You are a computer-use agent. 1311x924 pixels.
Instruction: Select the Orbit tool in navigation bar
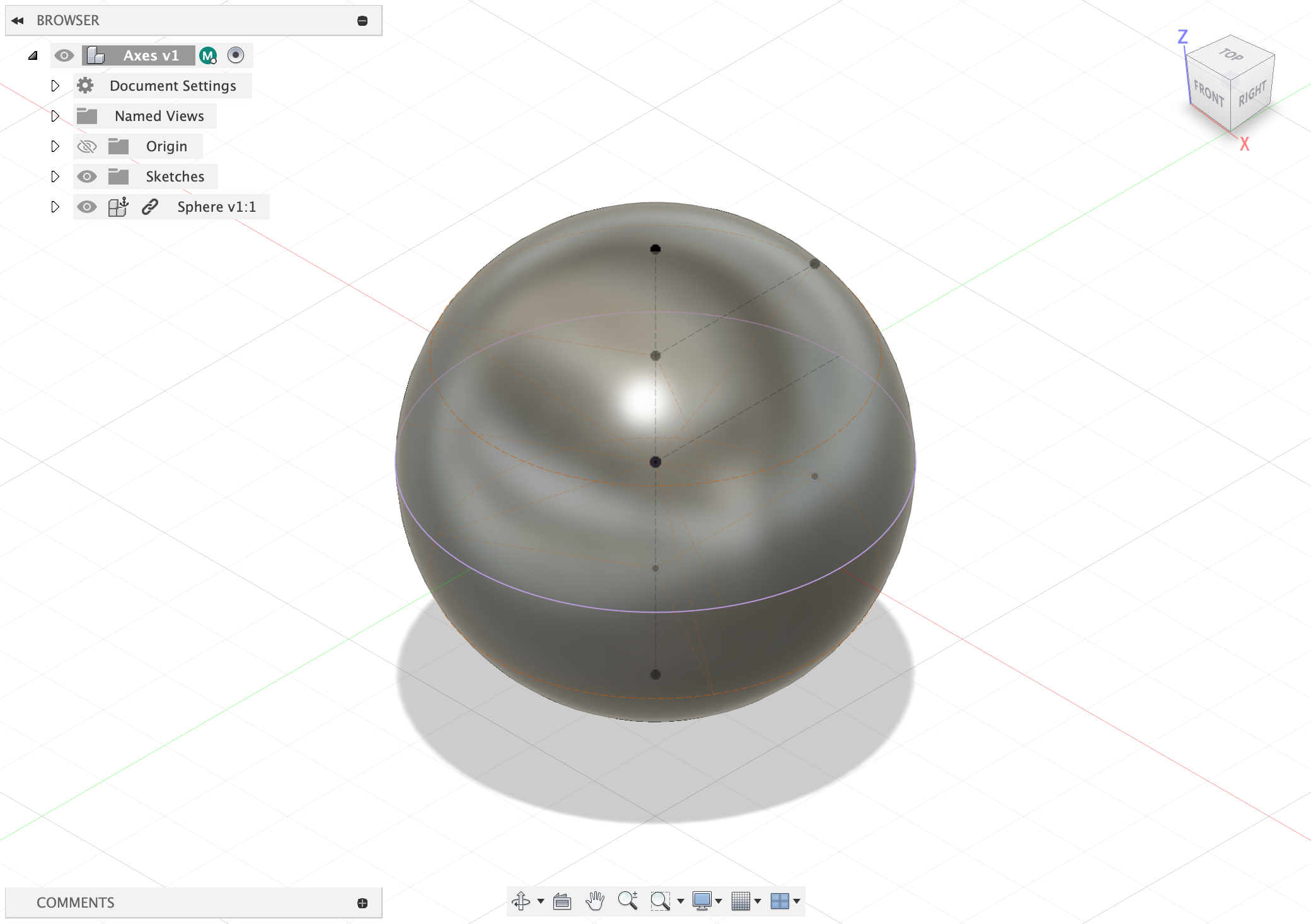521,901
